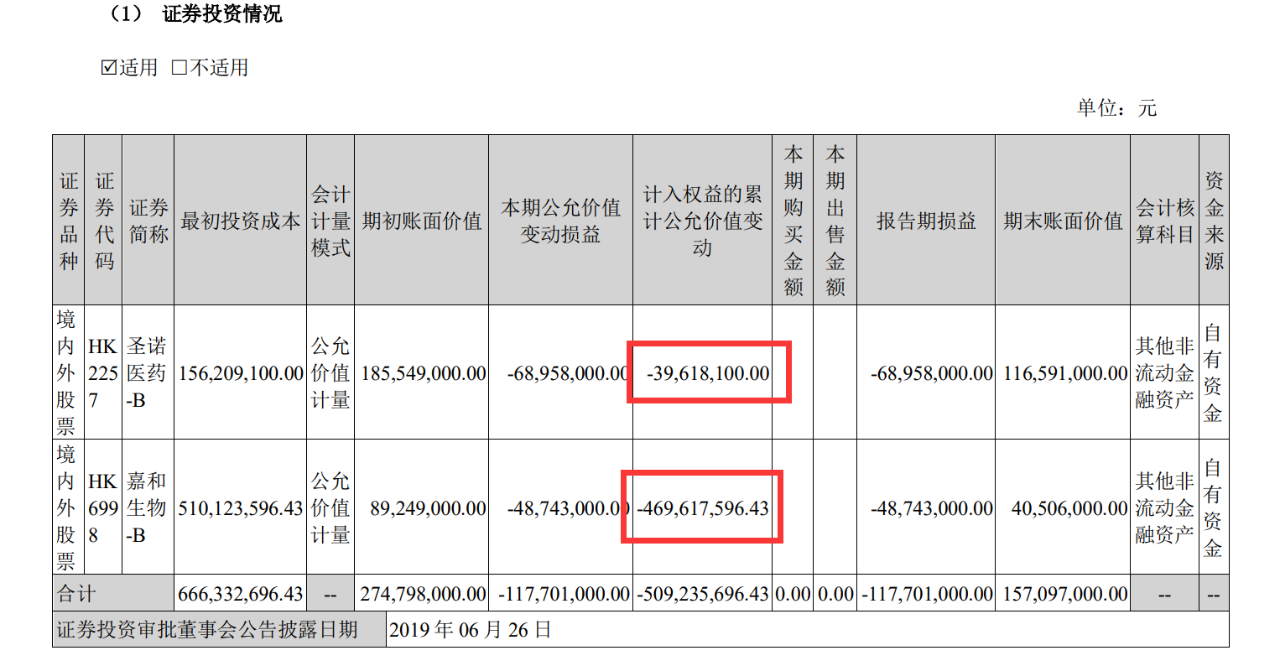Select the 期末账面价值 column header
Image resolution: width=1280 pixels, height=656 pixels.
tap(1063, 222)
